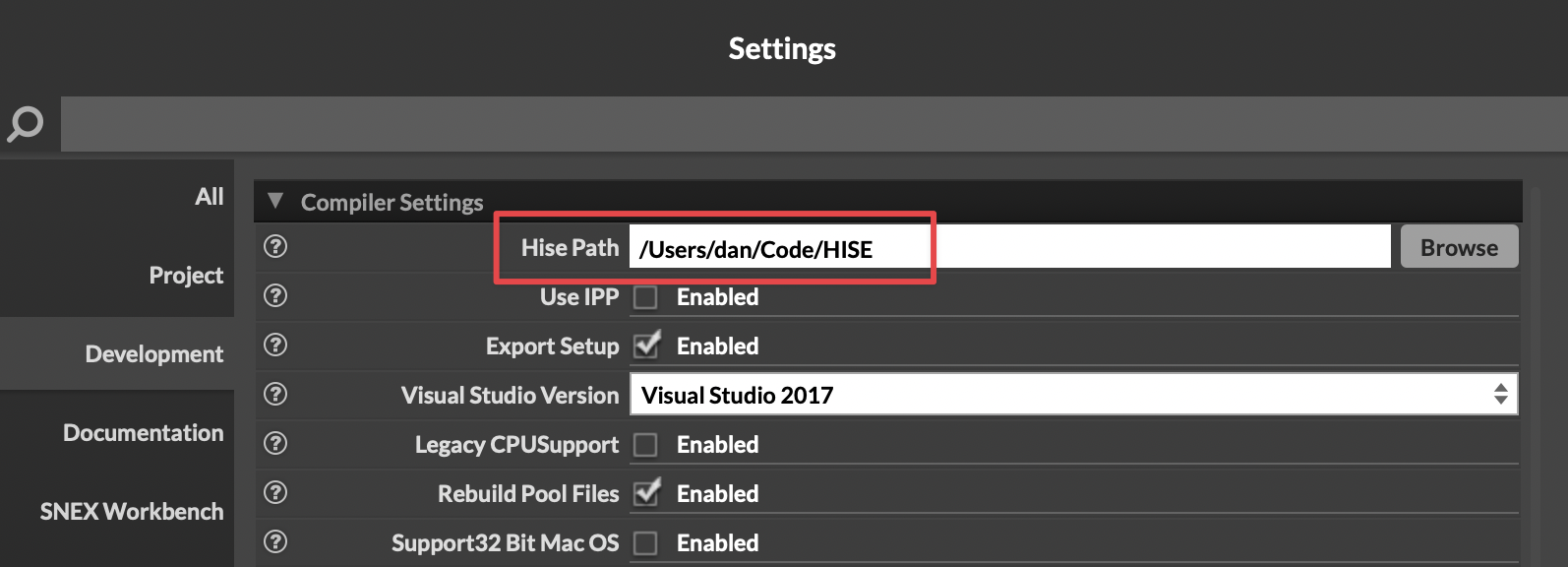1568x567 pixels.
Task: Show help for Visual Studio Version
Action: 275,394
